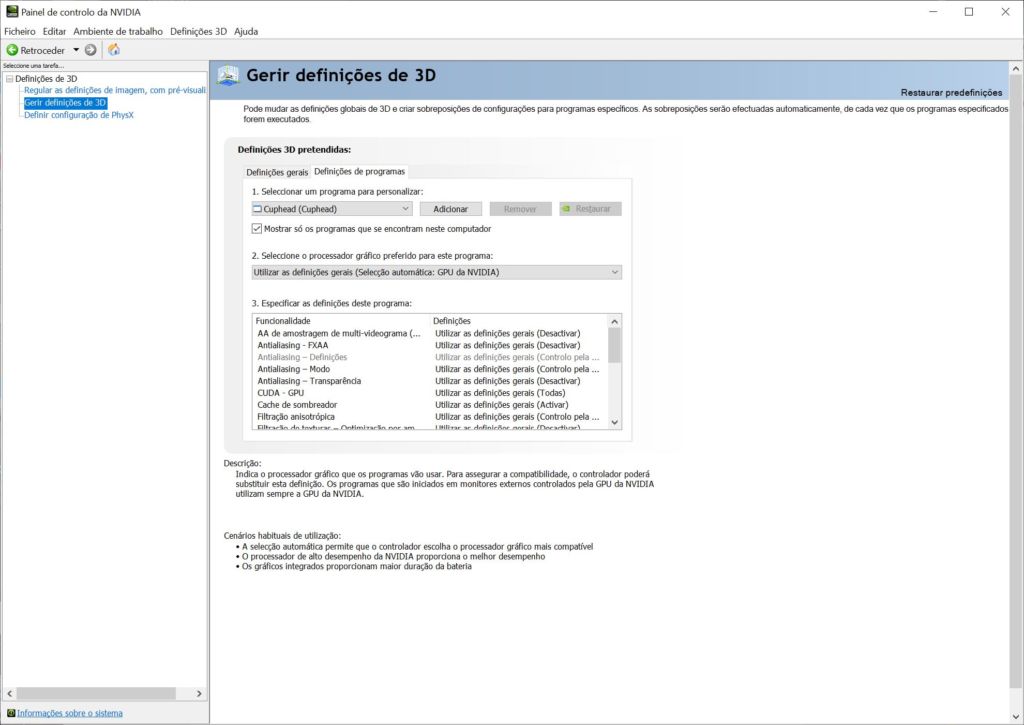Viewport: 1024px width, 725px height.
Task: Click the settings list scroll-down arrow
Action: click(615, 423)
